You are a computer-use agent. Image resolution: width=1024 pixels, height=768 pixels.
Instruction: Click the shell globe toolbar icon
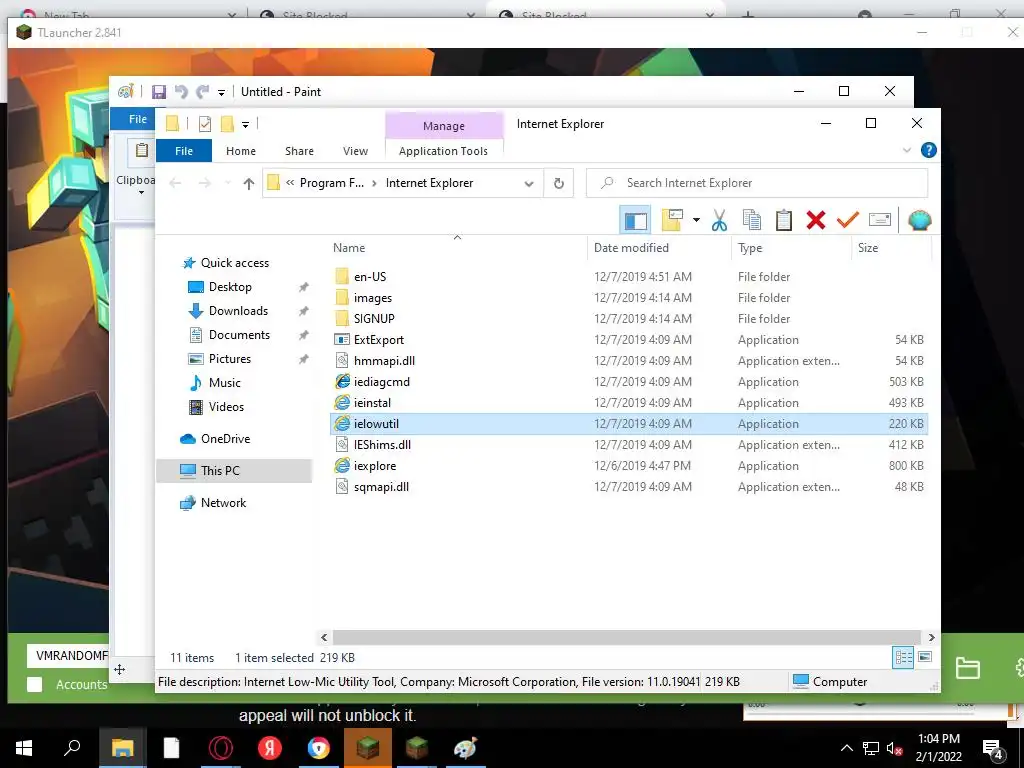919,220
